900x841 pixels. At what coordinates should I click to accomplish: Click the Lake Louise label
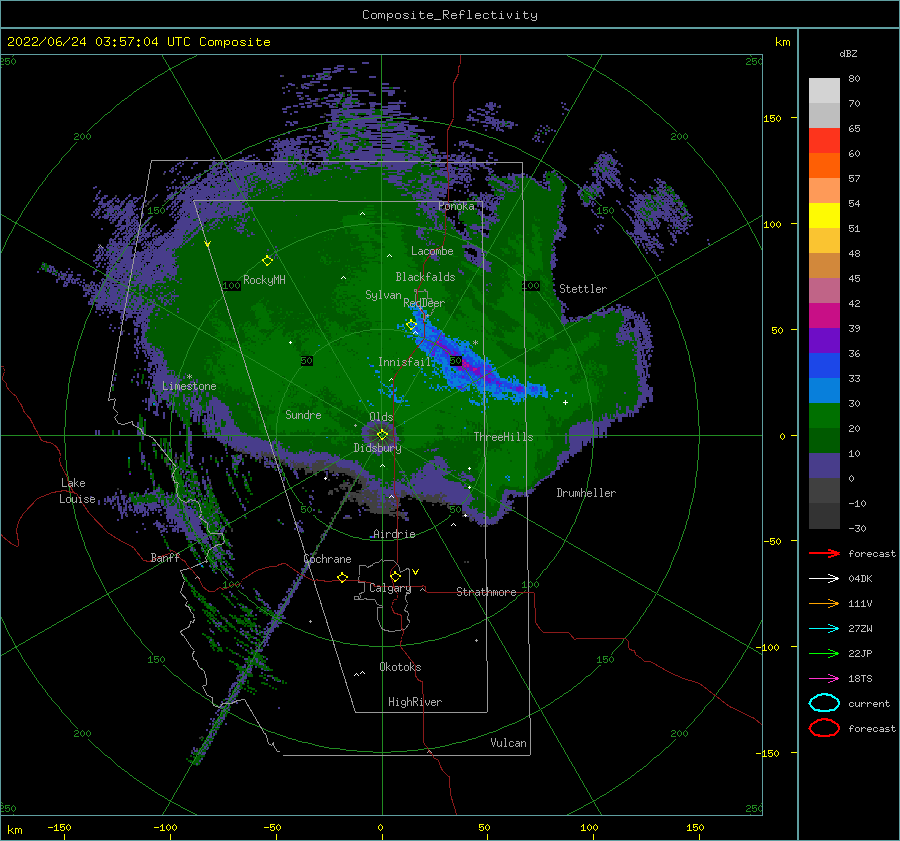[x=77, y=491]
